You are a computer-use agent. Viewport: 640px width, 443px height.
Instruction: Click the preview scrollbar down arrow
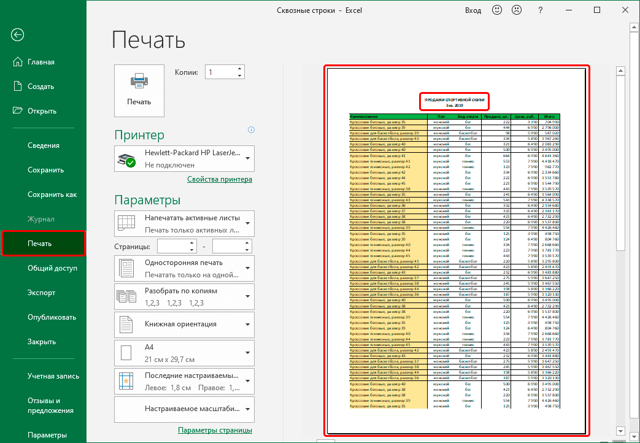(x=620, y=431)
